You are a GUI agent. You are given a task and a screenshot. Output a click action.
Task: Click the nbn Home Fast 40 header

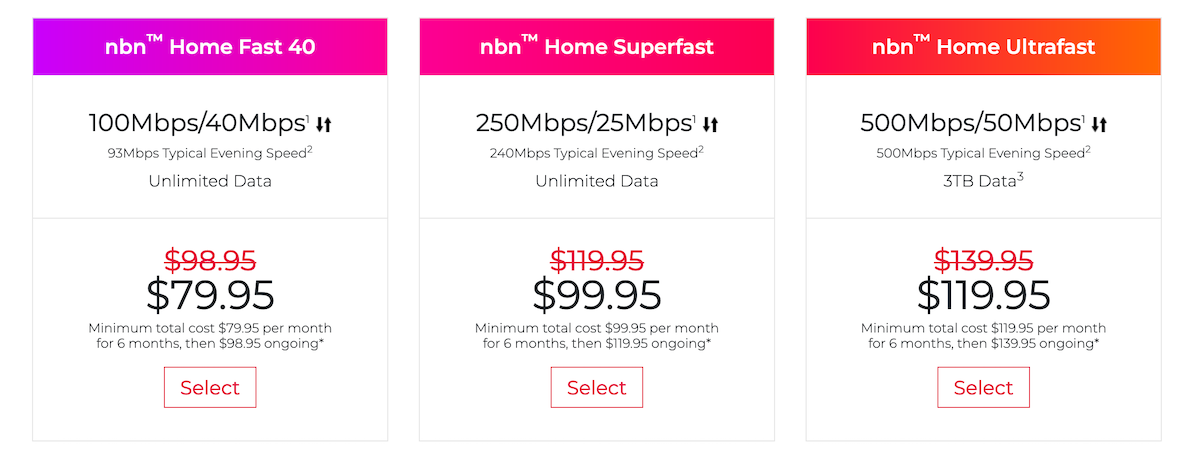click(x=210, y=47)
